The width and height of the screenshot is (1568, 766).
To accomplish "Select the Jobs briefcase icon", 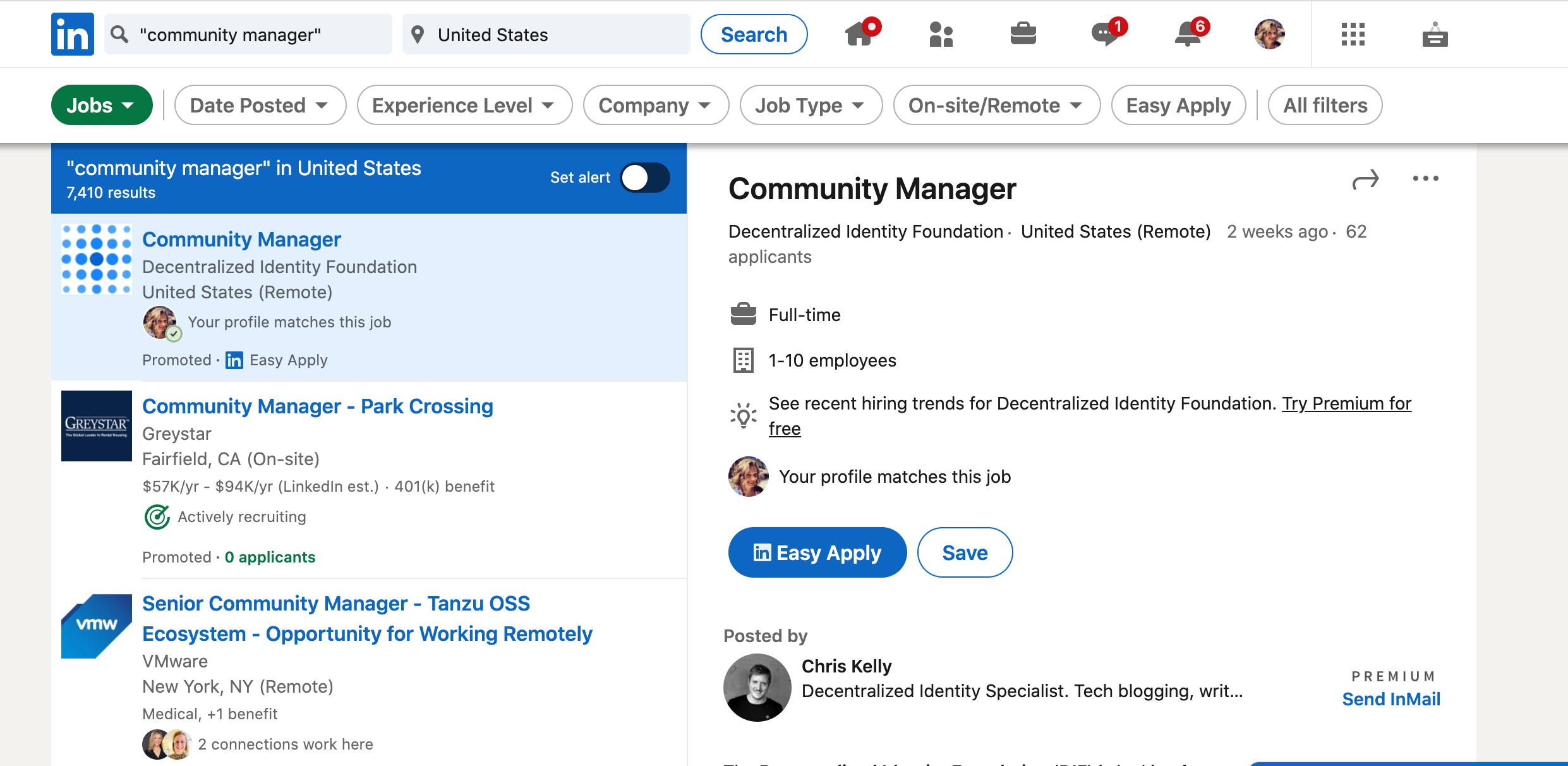I will coord(1022,35).
